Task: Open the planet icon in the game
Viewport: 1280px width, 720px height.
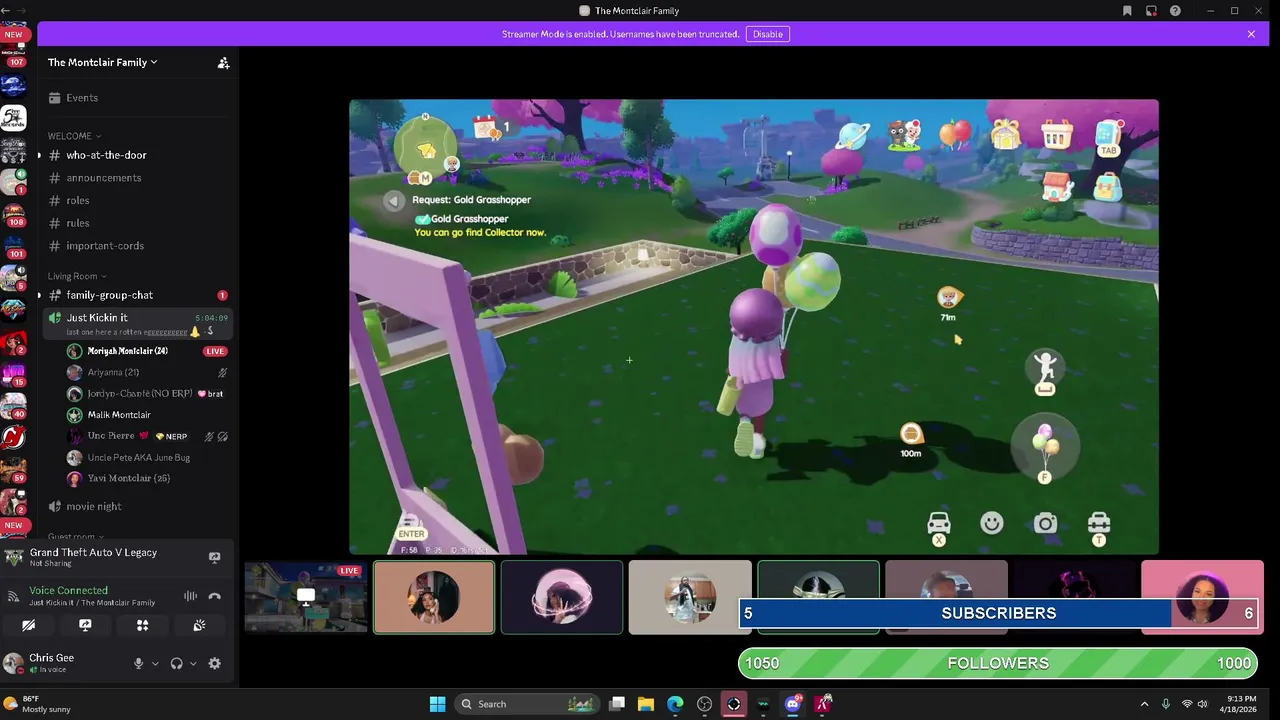Action: point(853,135)
